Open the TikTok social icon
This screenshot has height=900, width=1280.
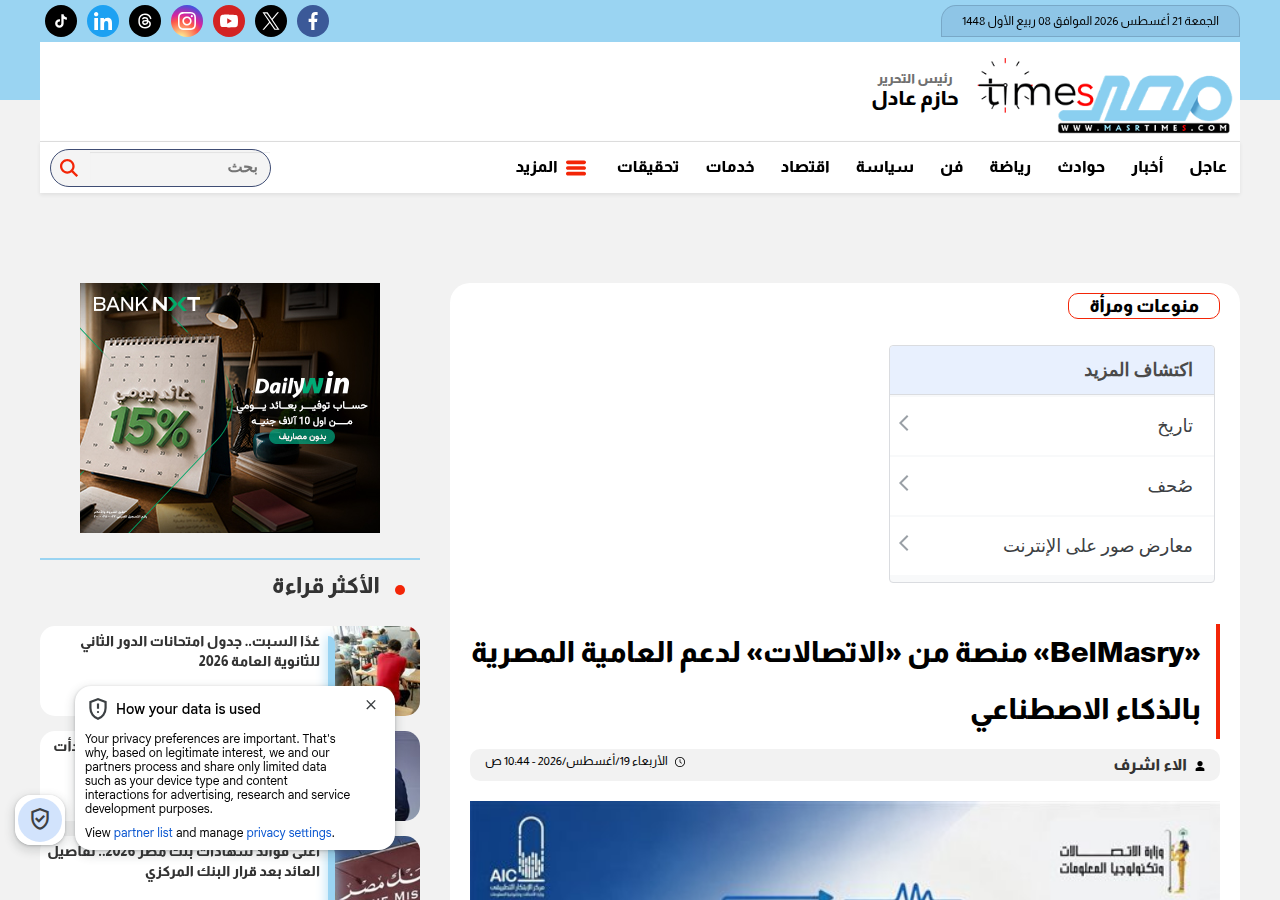pos(61,21)
